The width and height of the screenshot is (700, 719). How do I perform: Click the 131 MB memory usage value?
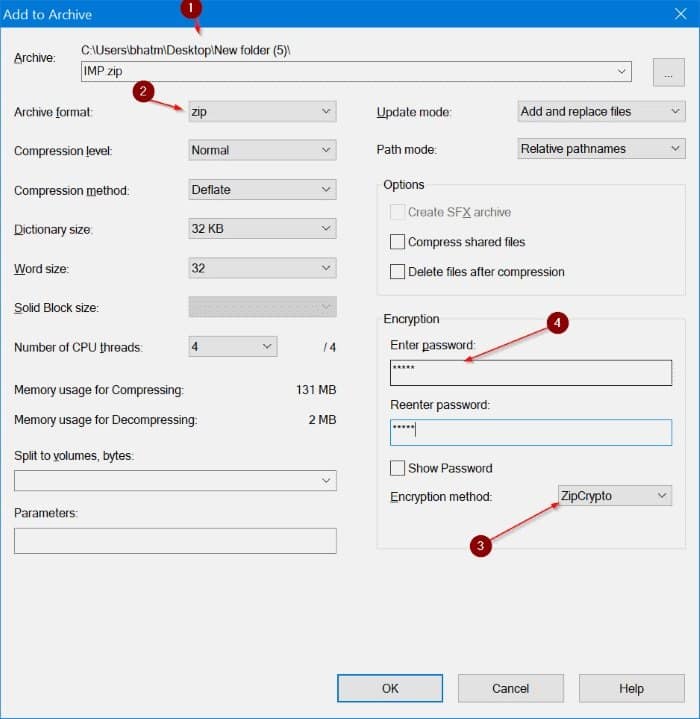point(316,390)
